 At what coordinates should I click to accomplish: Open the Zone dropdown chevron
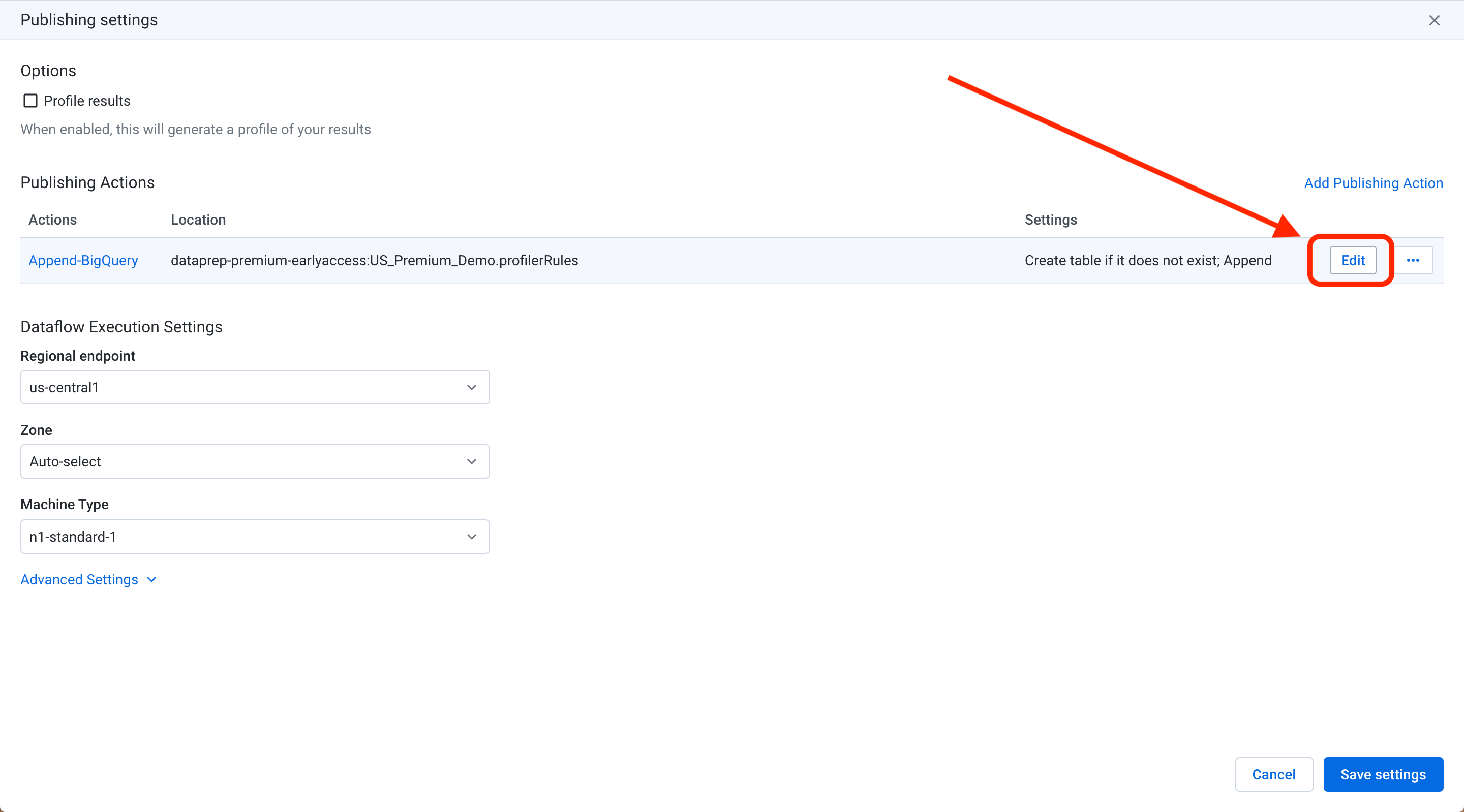471,461
